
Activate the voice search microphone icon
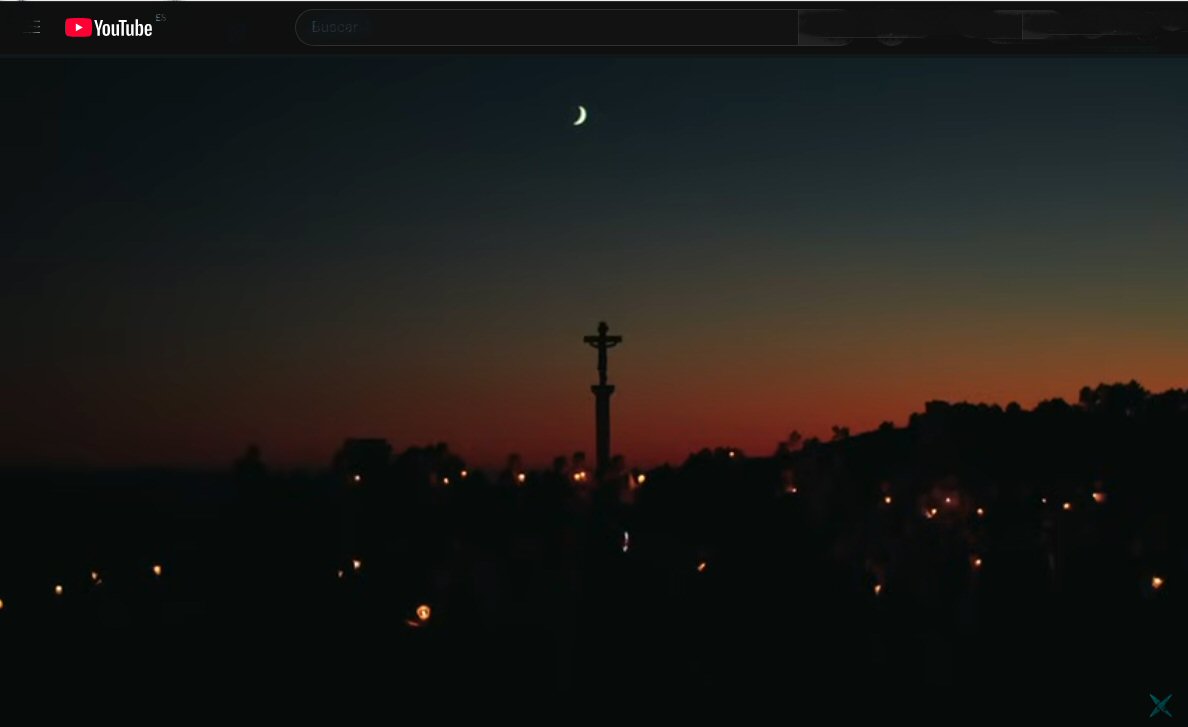point(890,29)
